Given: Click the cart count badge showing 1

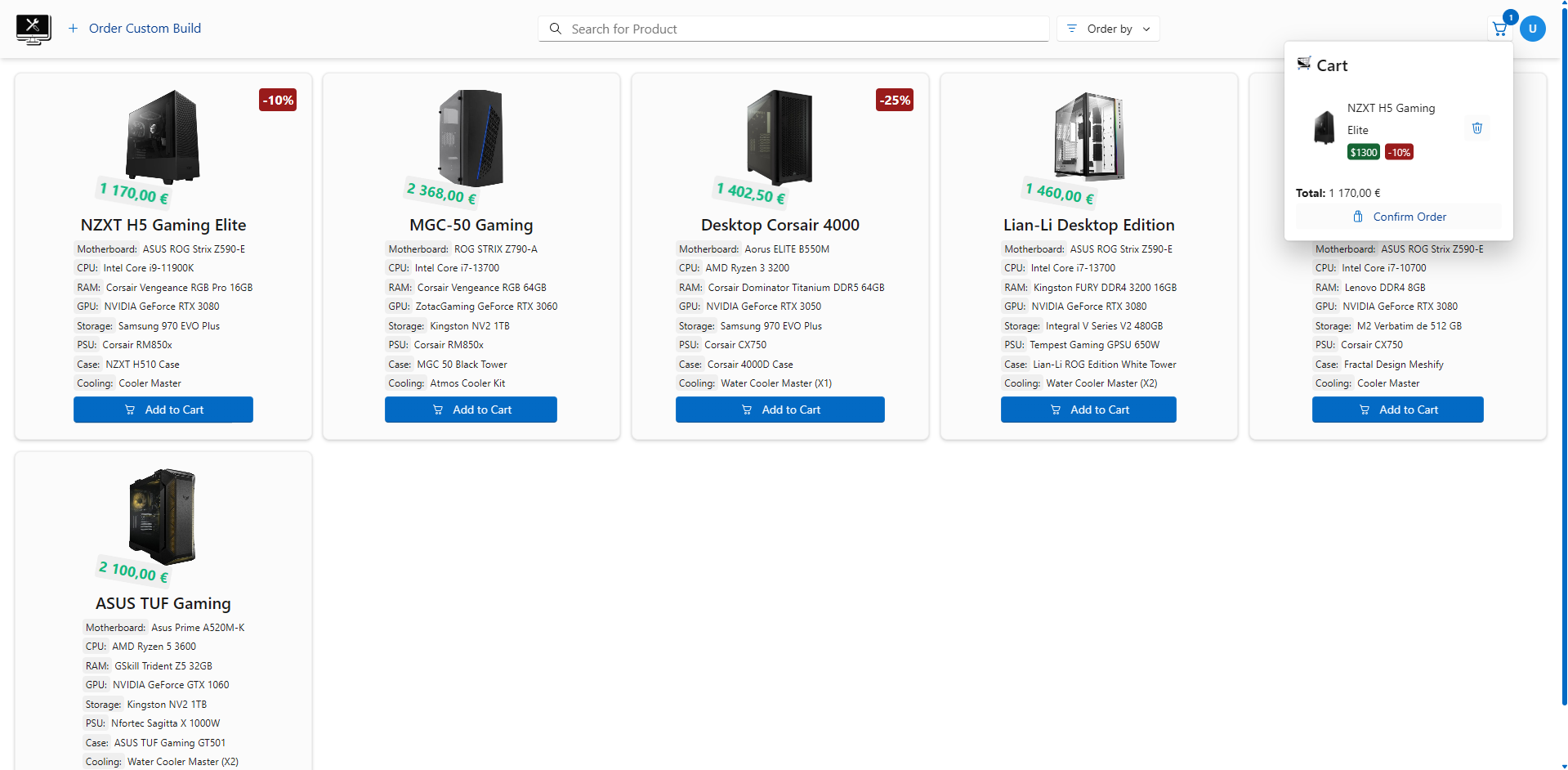Looking at the screenshot, I should tap(1511, 17).
